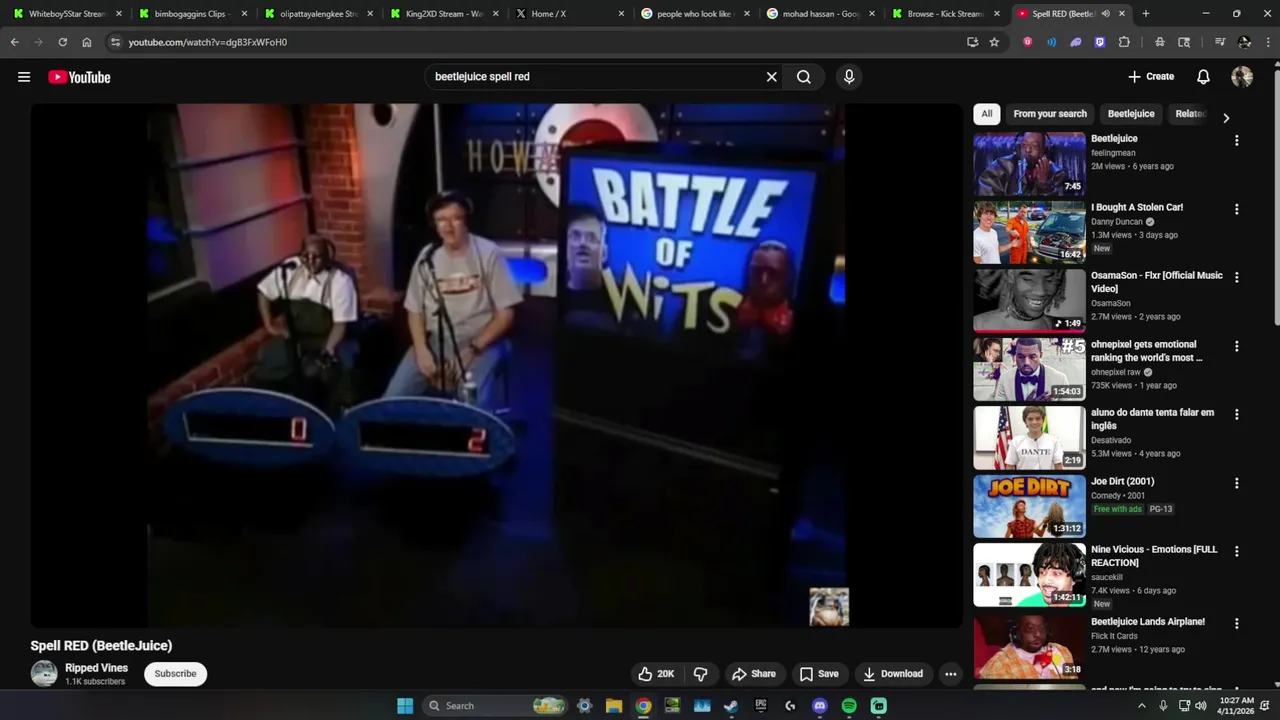Download the Spell RED video
Image resolution: width=1280 pixels, height=720 pixels.
click(x=893, y=674)
